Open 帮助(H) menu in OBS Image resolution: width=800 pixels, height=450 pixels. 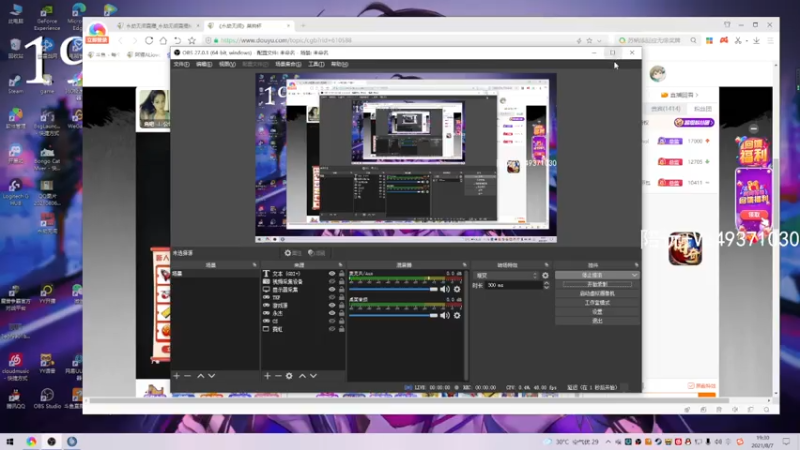point(340,64)
